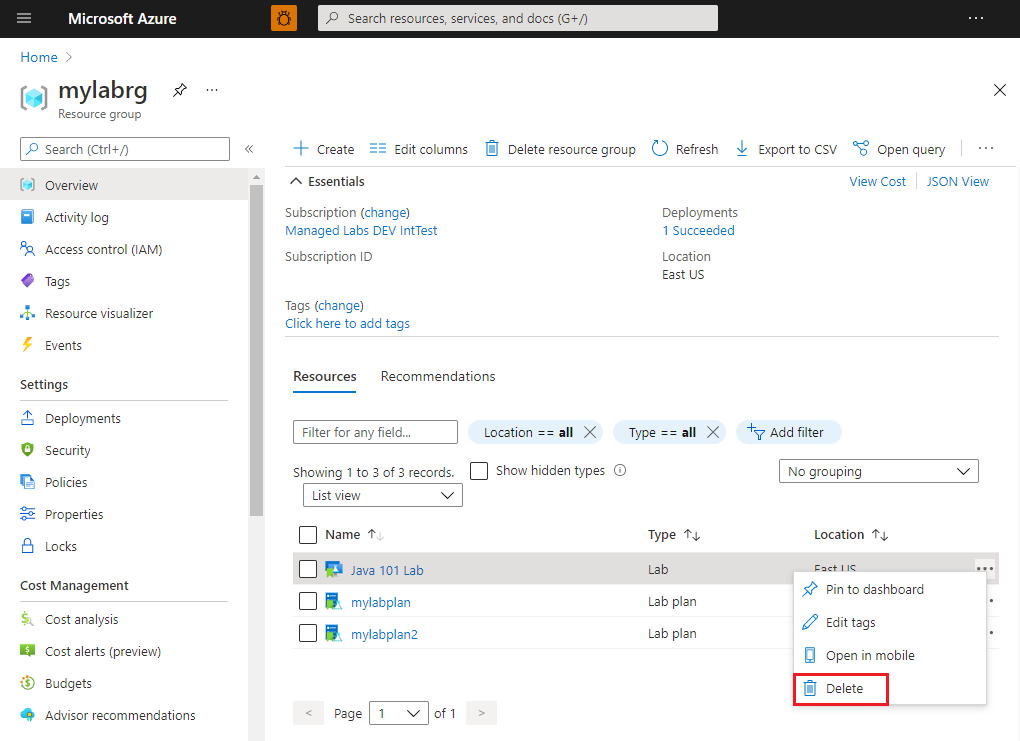Click the Home breadcrumb link

(x=39, y=57)
